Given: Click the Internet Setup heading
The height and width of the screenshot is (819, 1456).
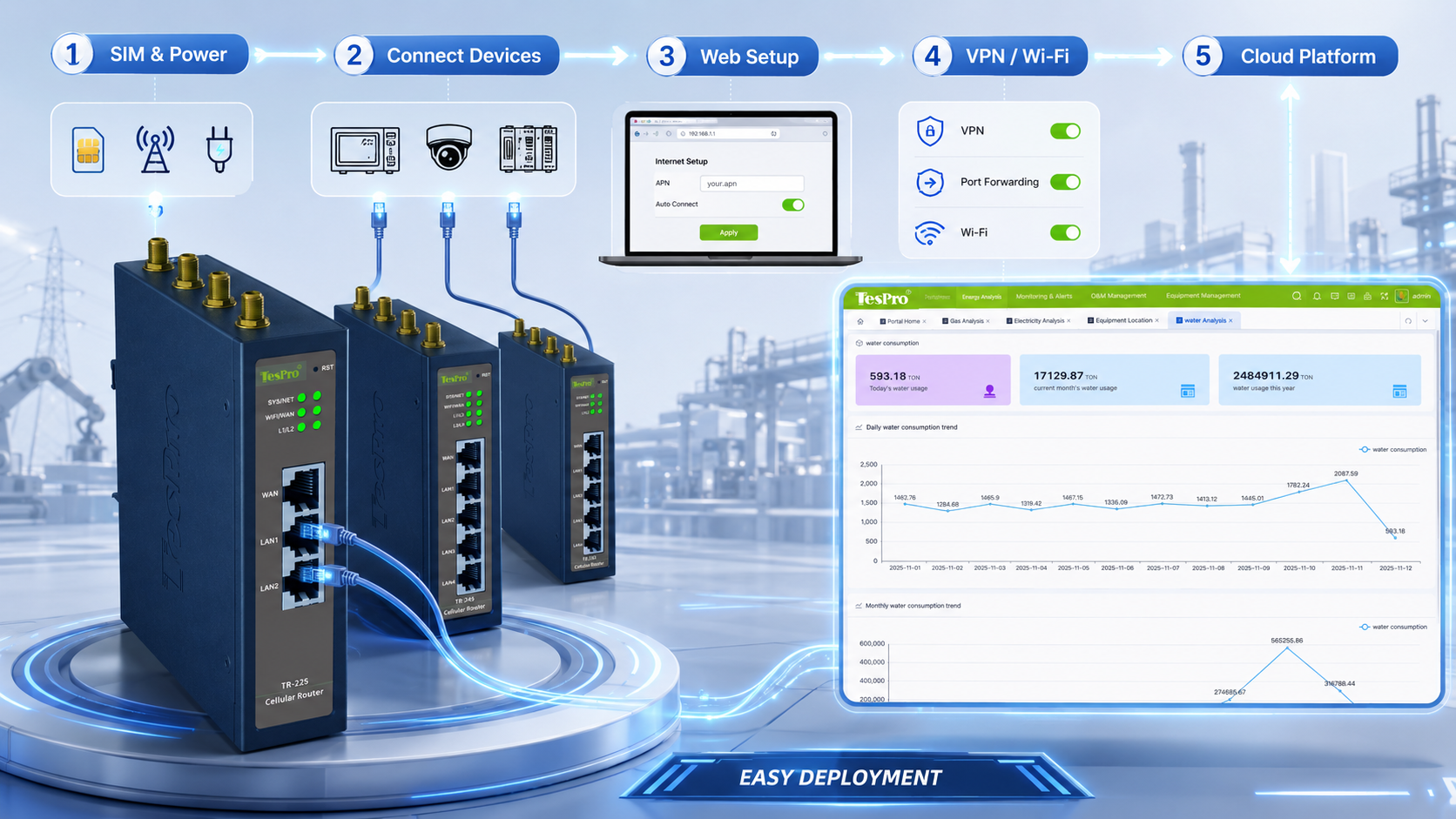Looking at the screenshot, I should [681, 162].
